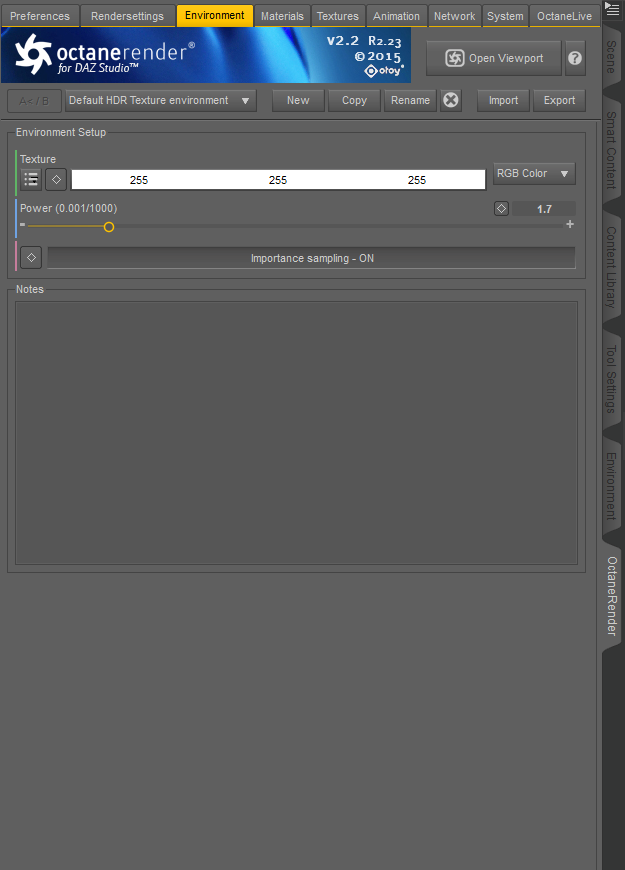This screenshot has height=870, width=625.
Task: Open the vertical Environment side tab
Action: pos(611,486)
